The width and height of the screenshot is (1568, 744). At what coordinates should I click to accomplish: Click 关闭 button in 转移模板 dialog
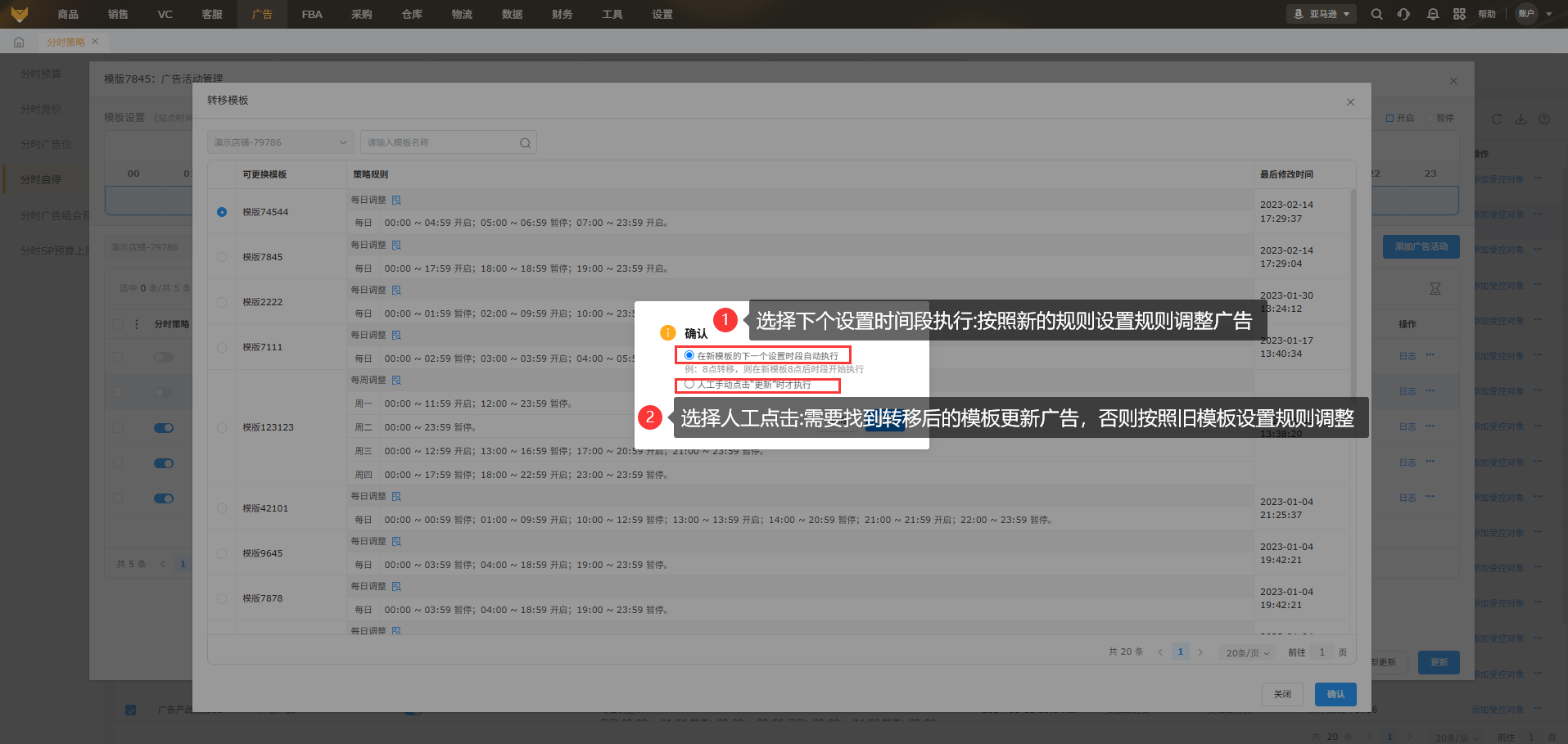point(1282,694)
